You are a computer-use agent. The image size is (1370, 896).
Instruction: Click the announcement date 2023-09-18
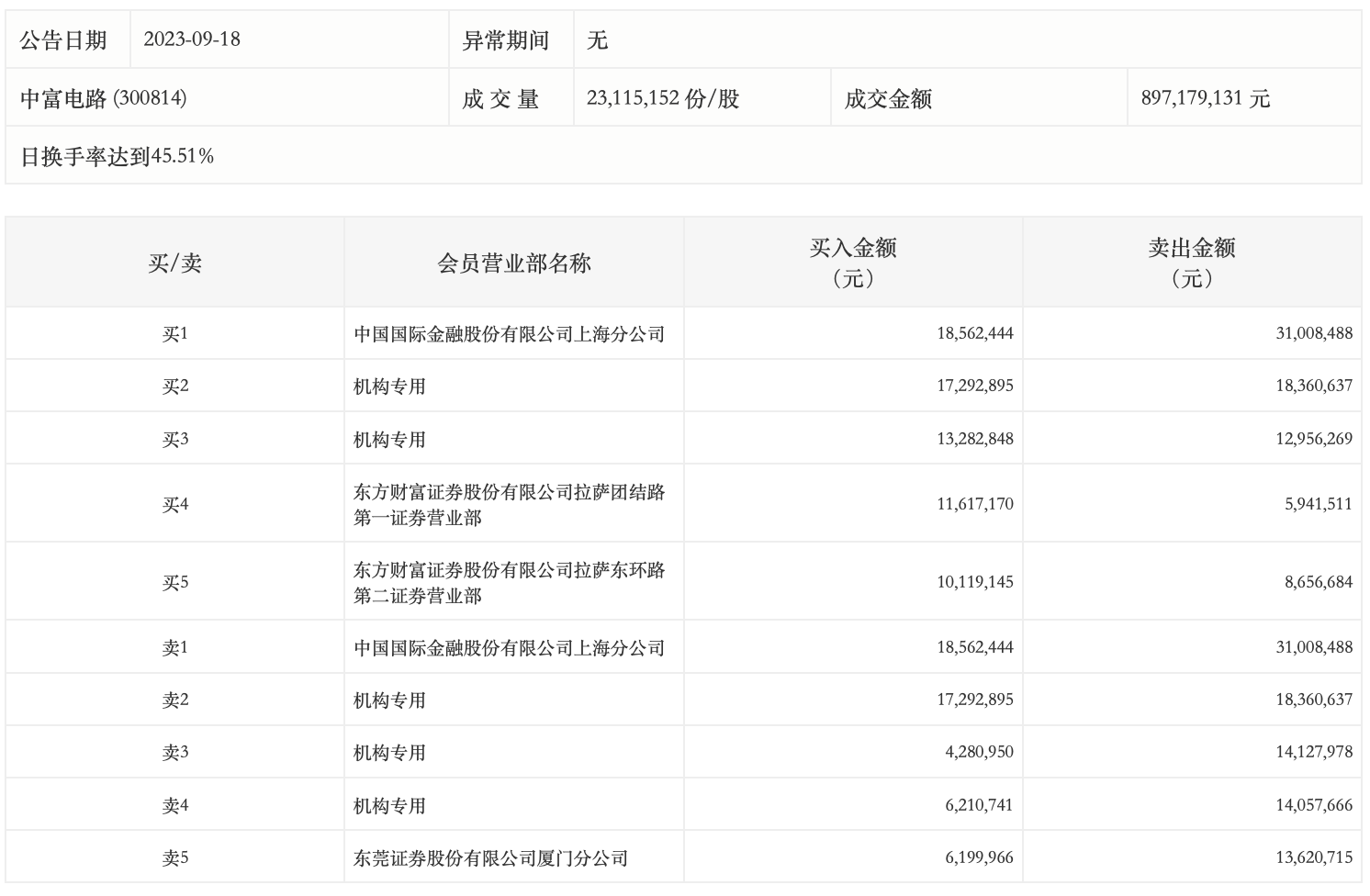pos(192,39)
